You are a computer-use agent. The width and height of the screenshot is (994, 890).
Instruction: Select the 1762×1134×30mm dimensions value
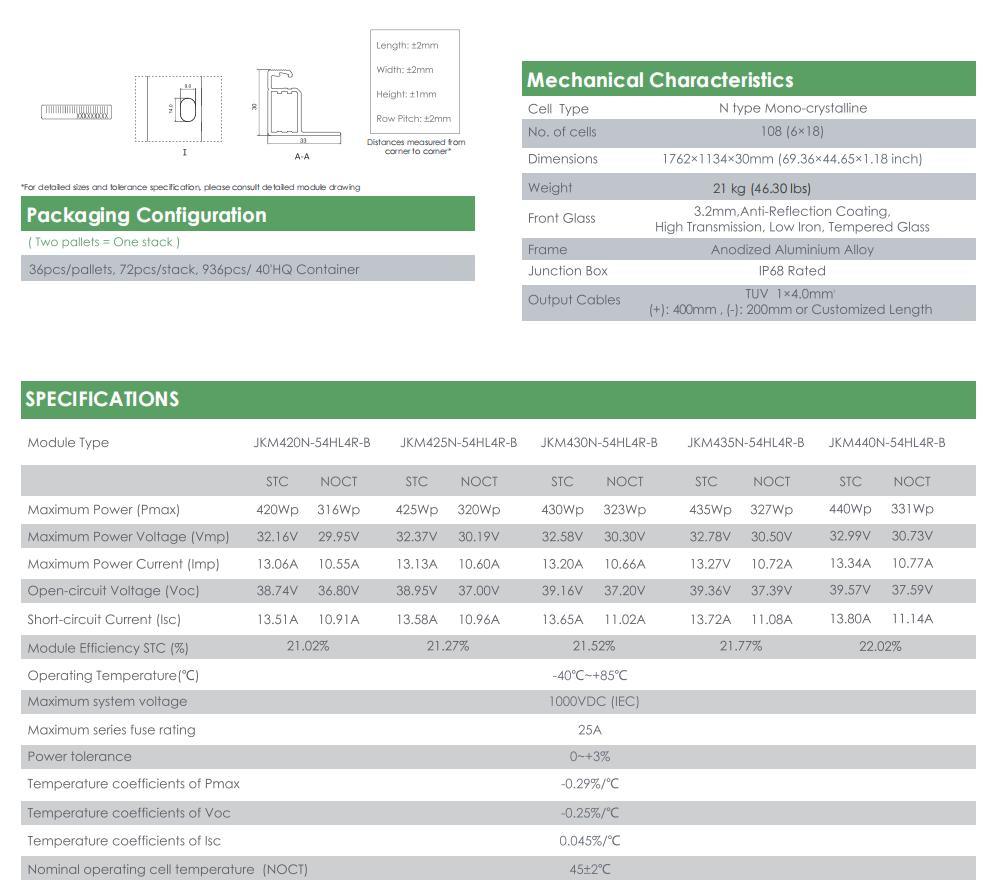[791, 159]
